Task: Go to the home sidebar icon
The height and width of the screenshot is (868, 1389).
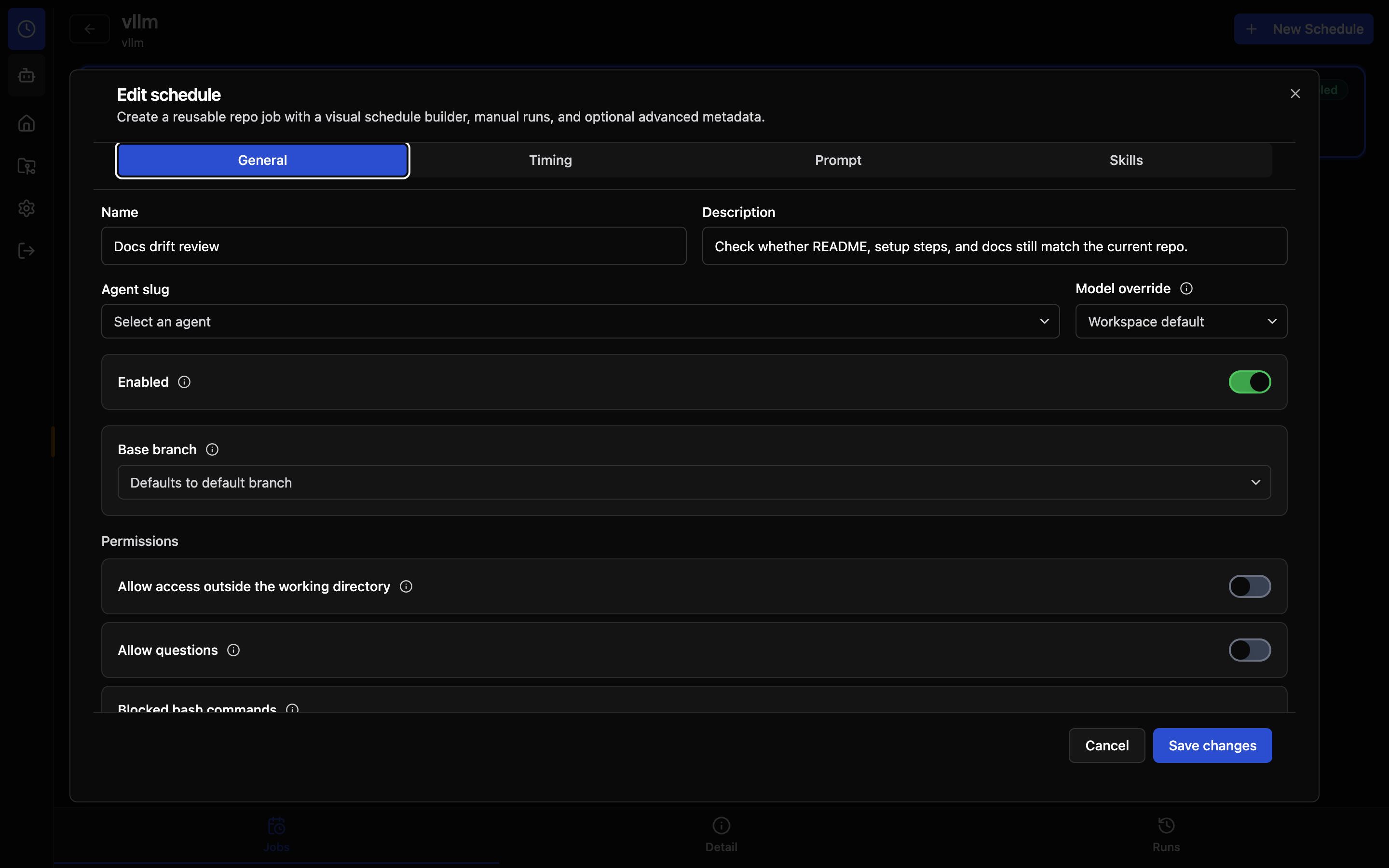Action: (x=27, y=123)
